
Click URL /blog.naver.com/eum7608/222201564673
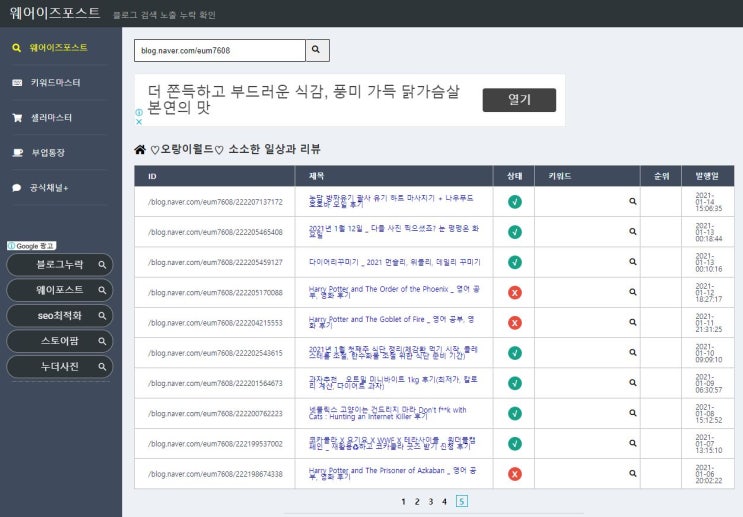pos(215,383)
